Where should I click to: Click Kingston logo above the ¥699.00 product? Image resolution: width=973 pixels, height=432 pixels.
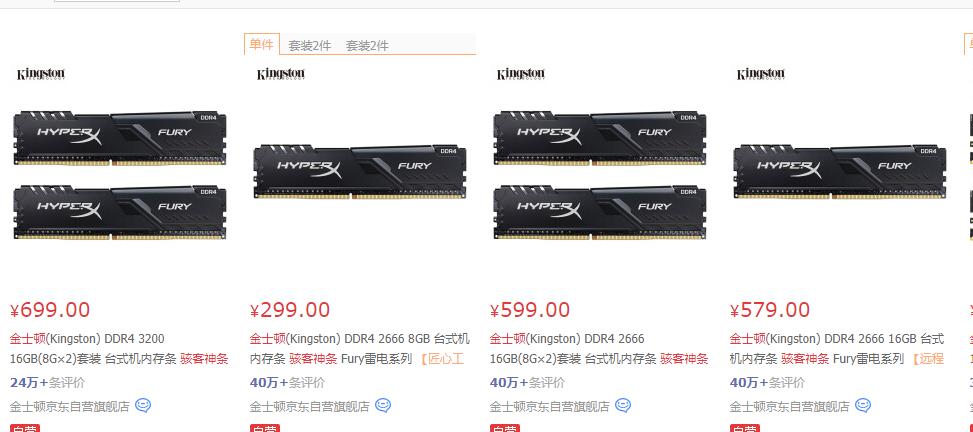point(40,74)
